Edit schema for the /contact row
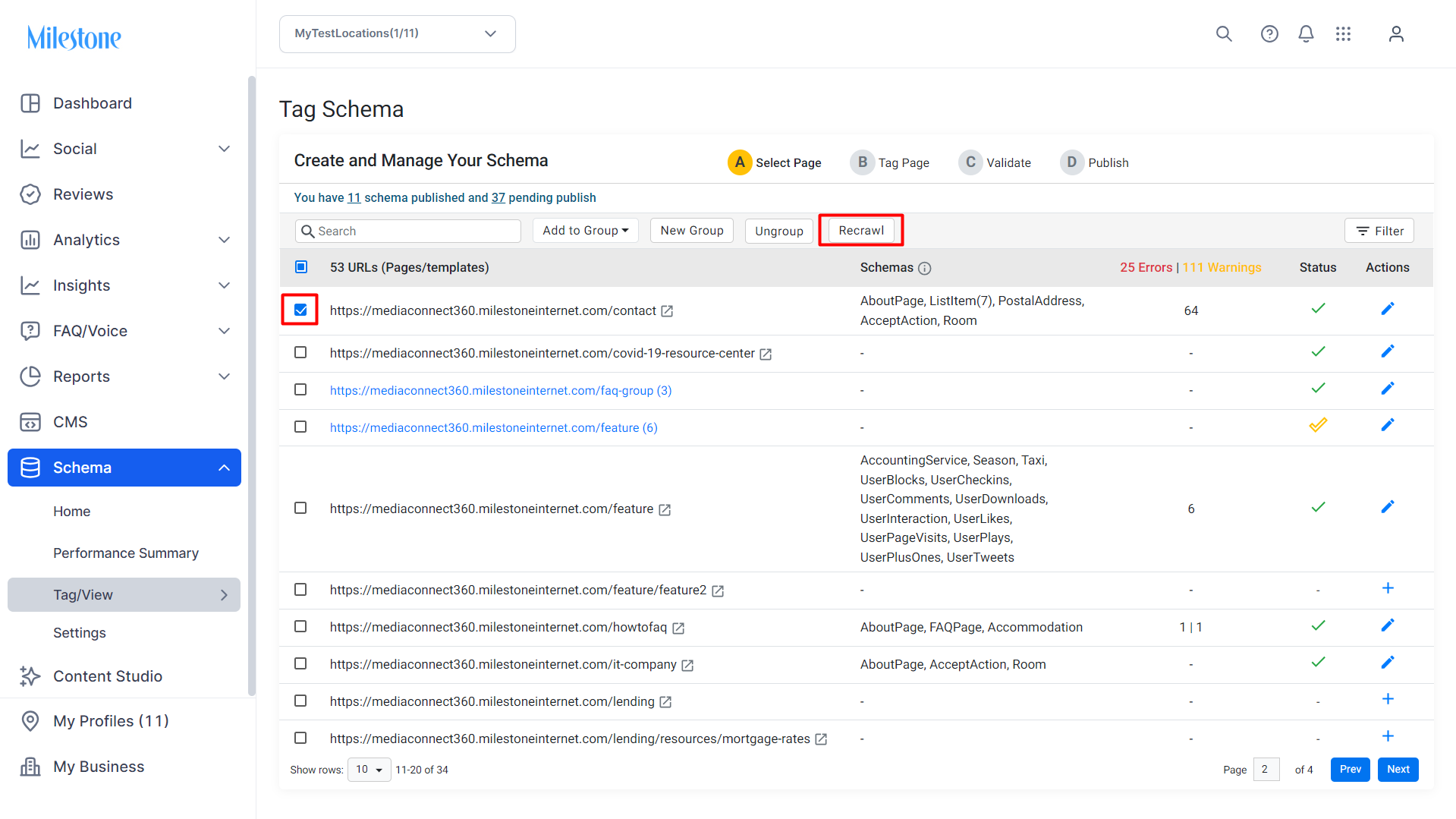Screen dimensions: 1456x819 pos(1388,309)
